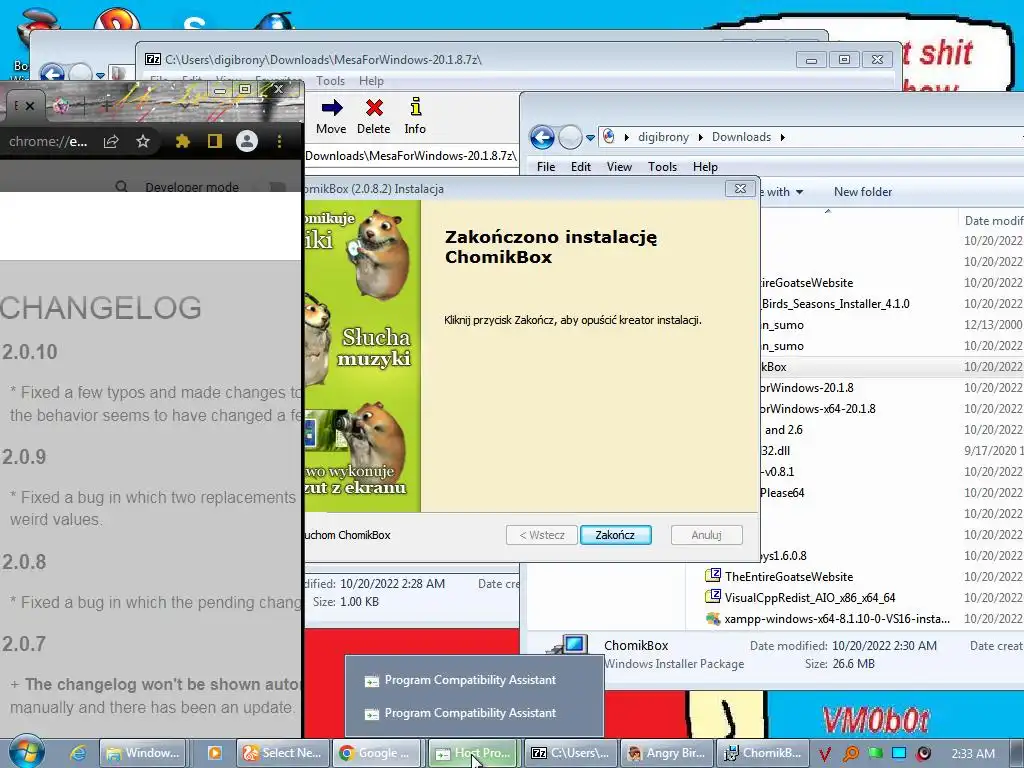Click the 2:33 AM system clock

coord(973,754)
